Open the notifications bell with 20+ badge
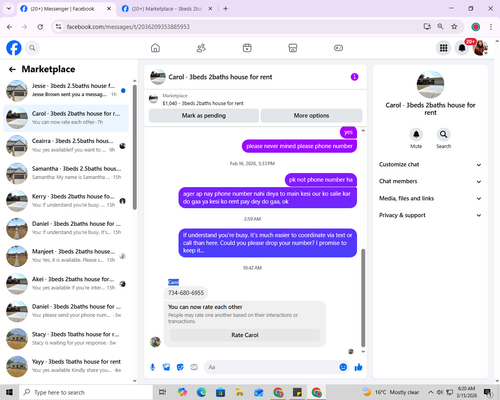This screenshot has width=500, height=400. click(462, 48)
